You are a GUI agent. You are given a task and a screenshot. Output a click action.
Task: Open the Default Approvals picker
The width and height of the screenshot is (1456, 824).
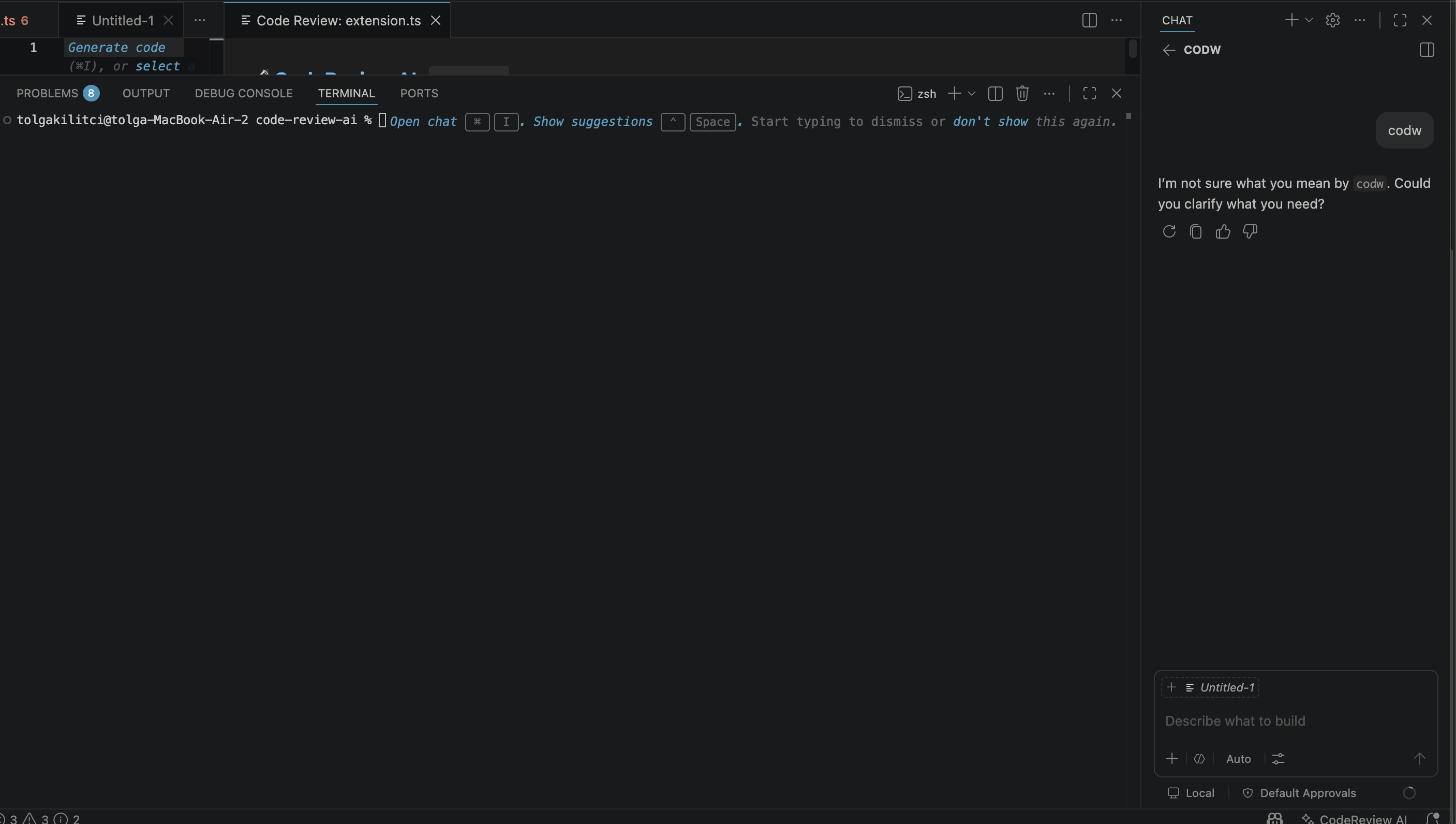(x=1299, y=793)
